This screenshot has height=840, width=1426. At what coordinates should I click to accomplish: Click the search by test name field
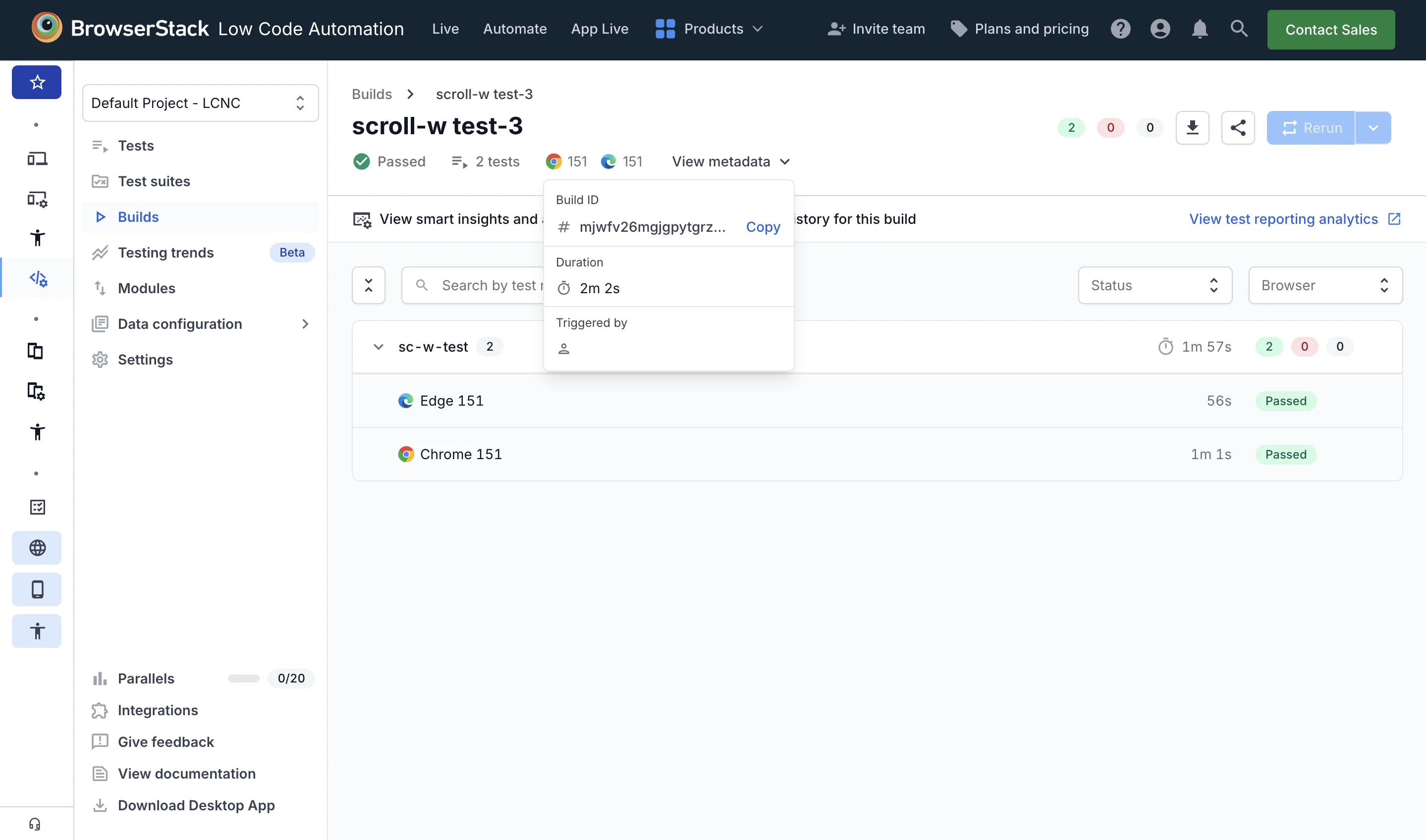coord(473,285)
